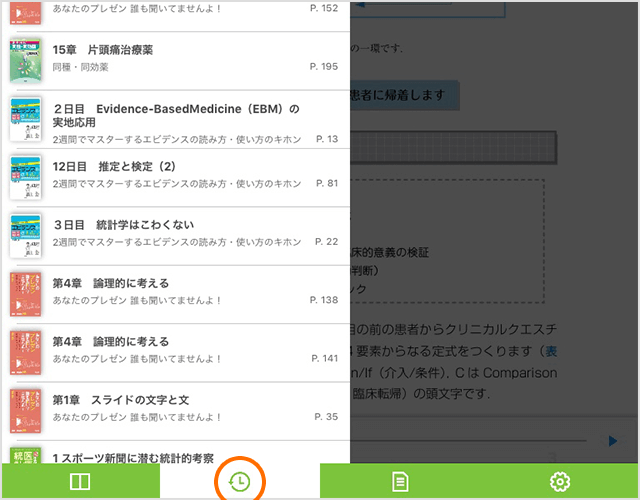640x500 pixels.
Task: Open history entry 第1章 スライドの文字と文
Action: pyautogui.click(x=176, y=411)
